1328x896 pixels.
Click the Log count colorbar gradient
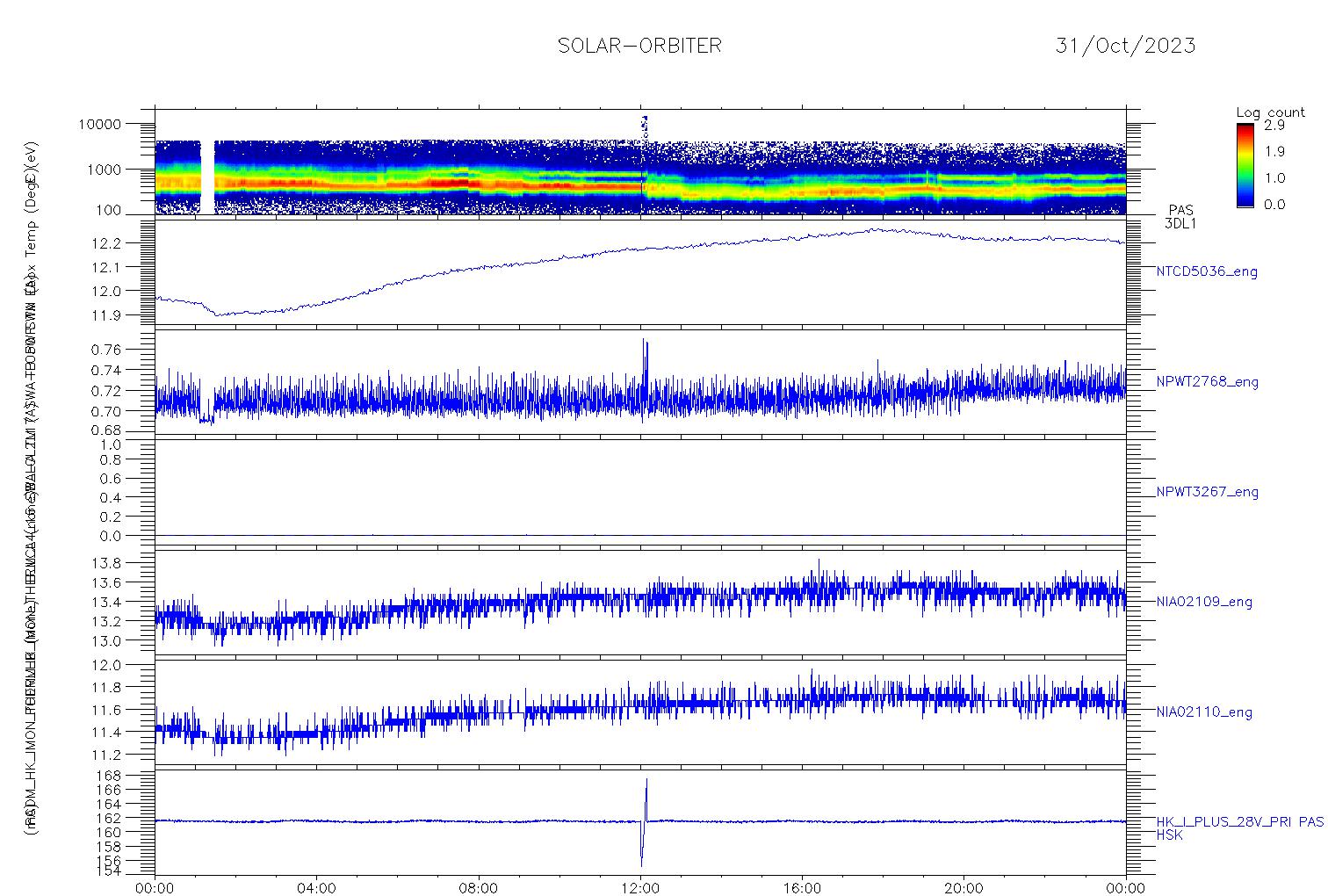tap(1245, 165)
